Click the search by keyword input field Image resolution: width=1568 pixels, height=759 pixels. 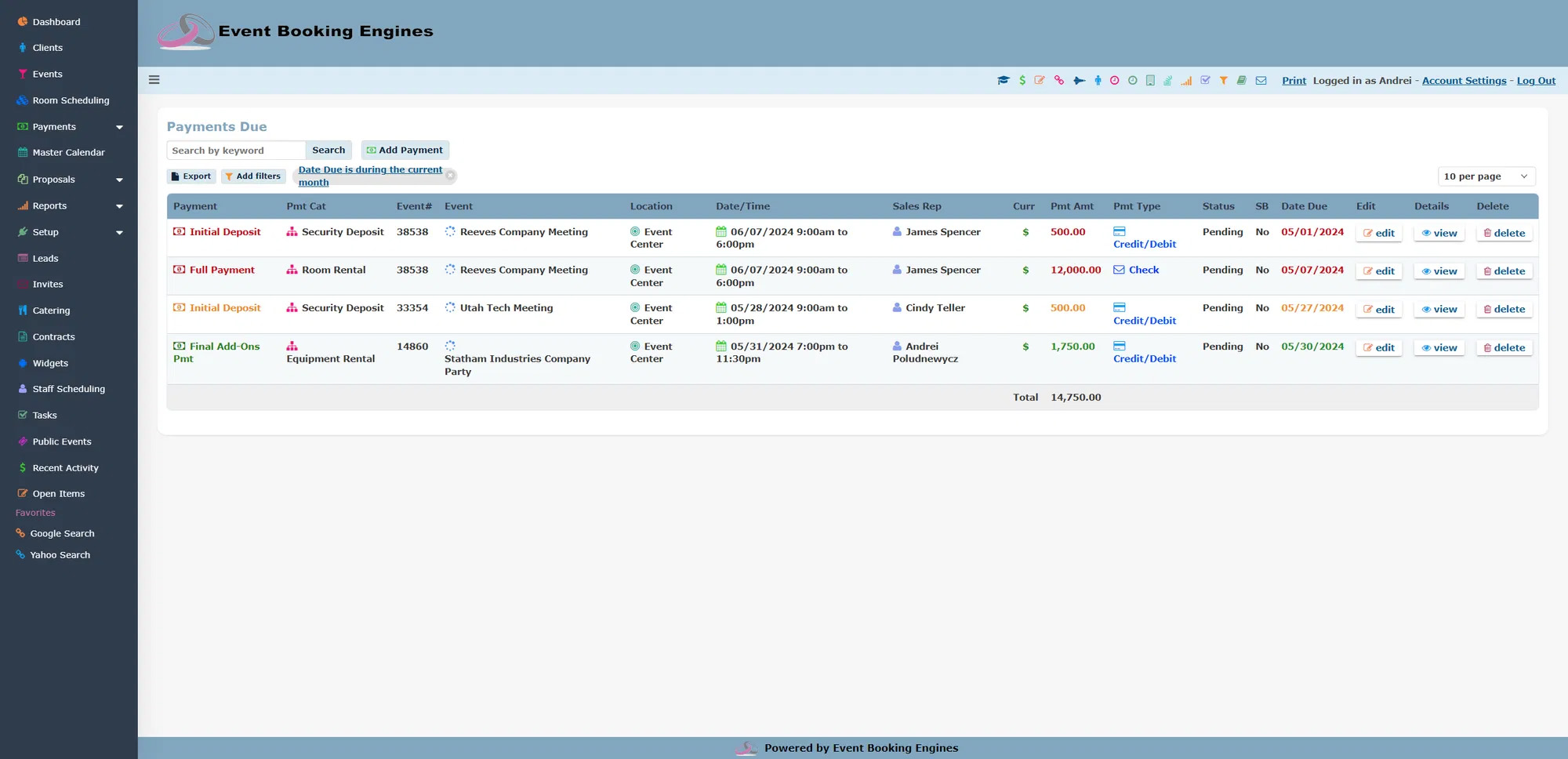point(235,150)
